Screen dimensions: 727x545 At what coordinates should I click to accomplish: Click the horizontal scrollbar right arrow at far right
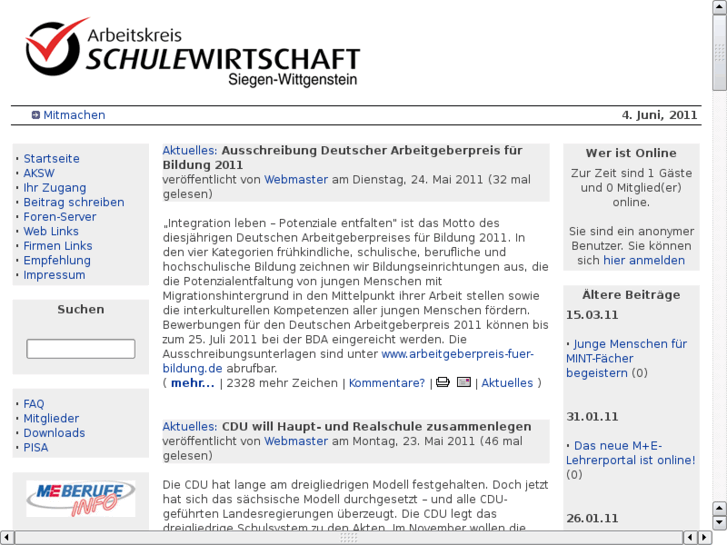coord(705,538)
